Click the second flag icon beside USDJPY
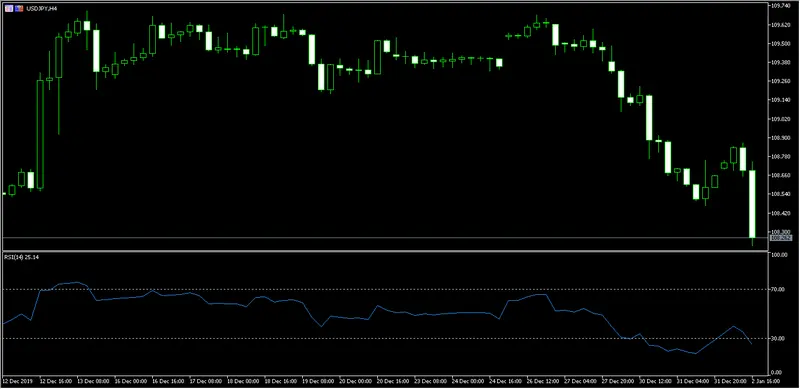This screenshot has width=800, height=389. pos(19,9)
